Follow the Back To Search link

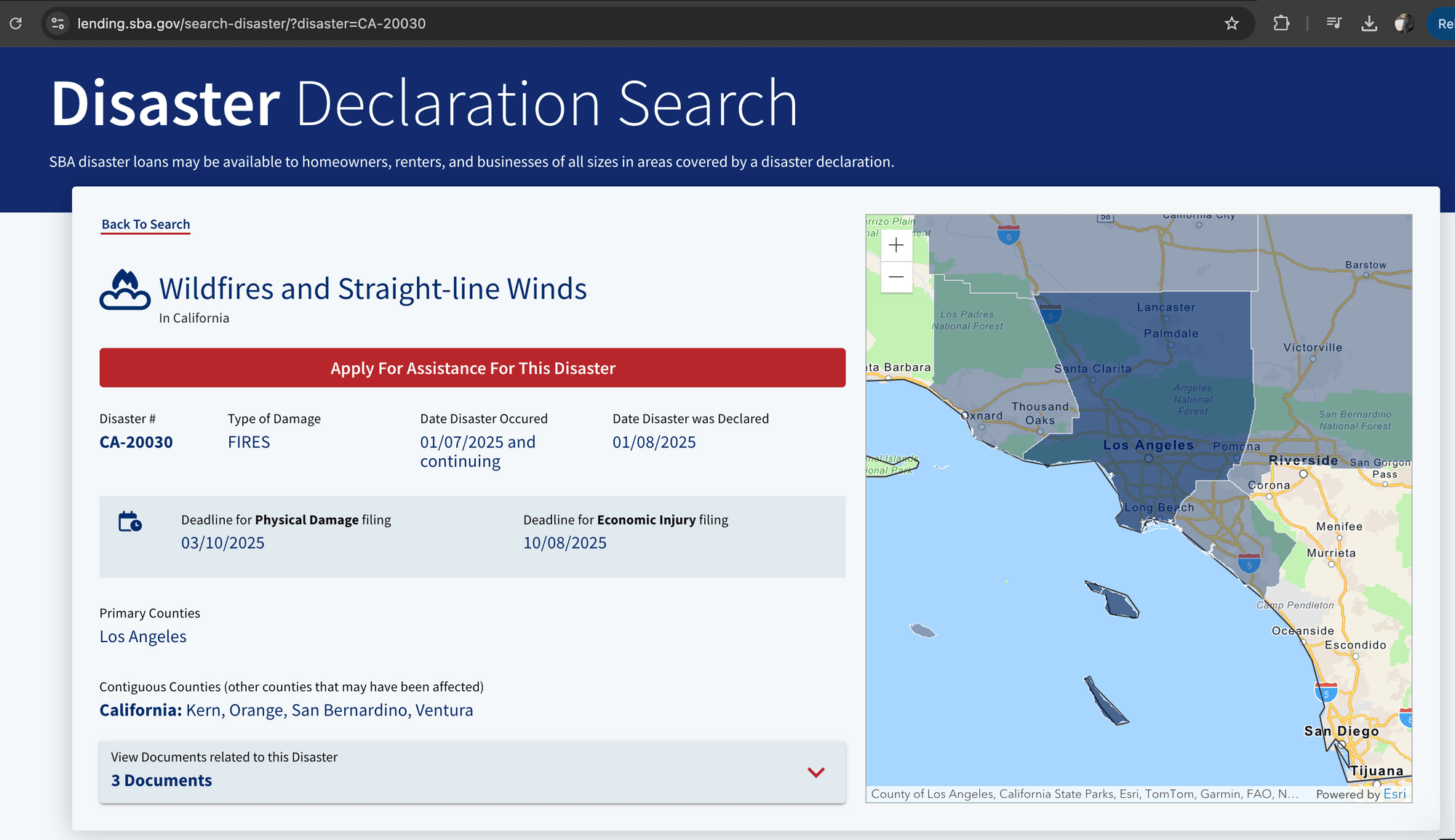coord(145,224)
